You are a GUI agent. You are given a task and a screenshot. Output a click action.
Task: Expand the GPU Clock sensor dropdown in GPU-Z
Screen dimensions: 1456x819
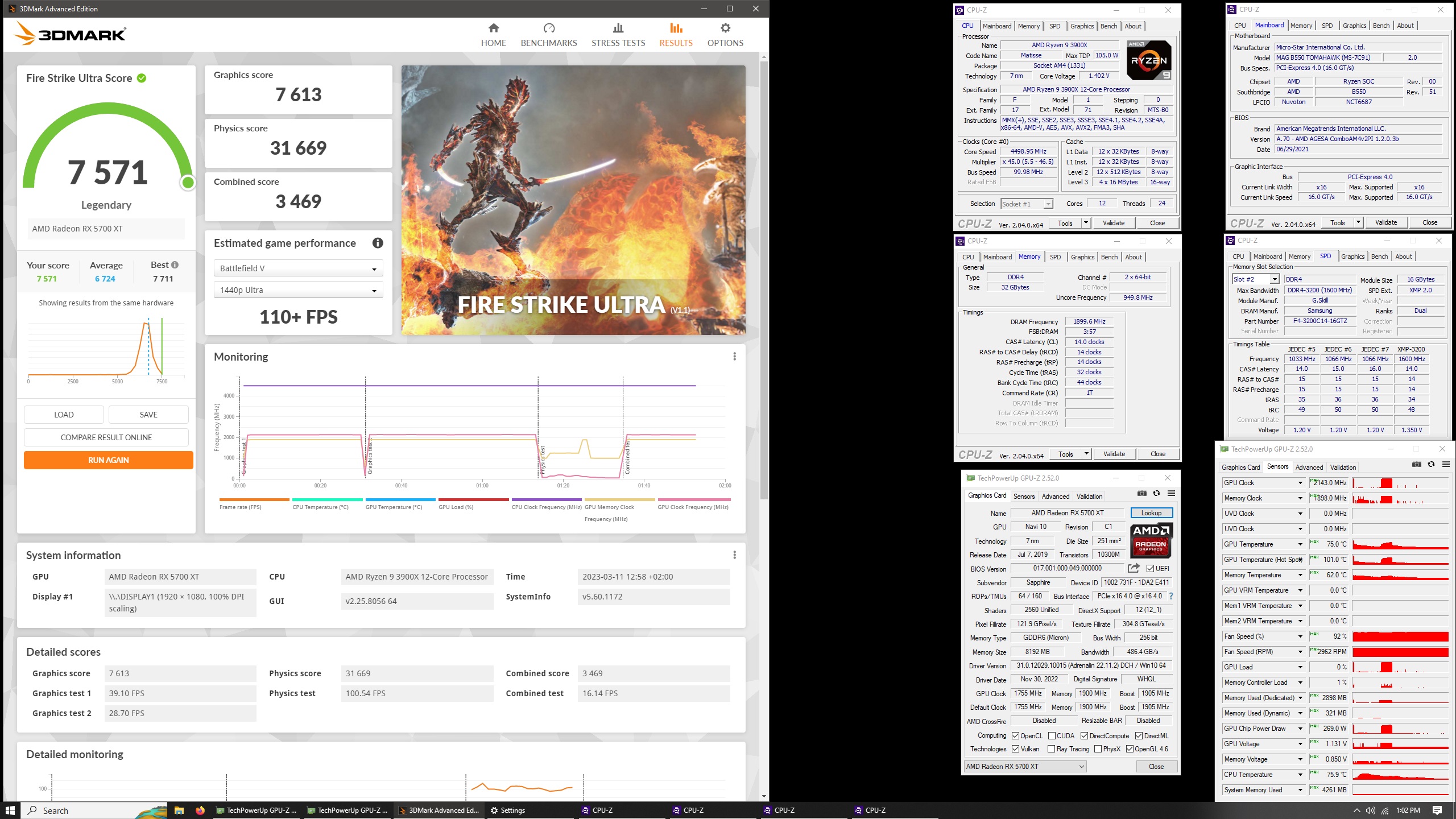(x=1300, y=483)
